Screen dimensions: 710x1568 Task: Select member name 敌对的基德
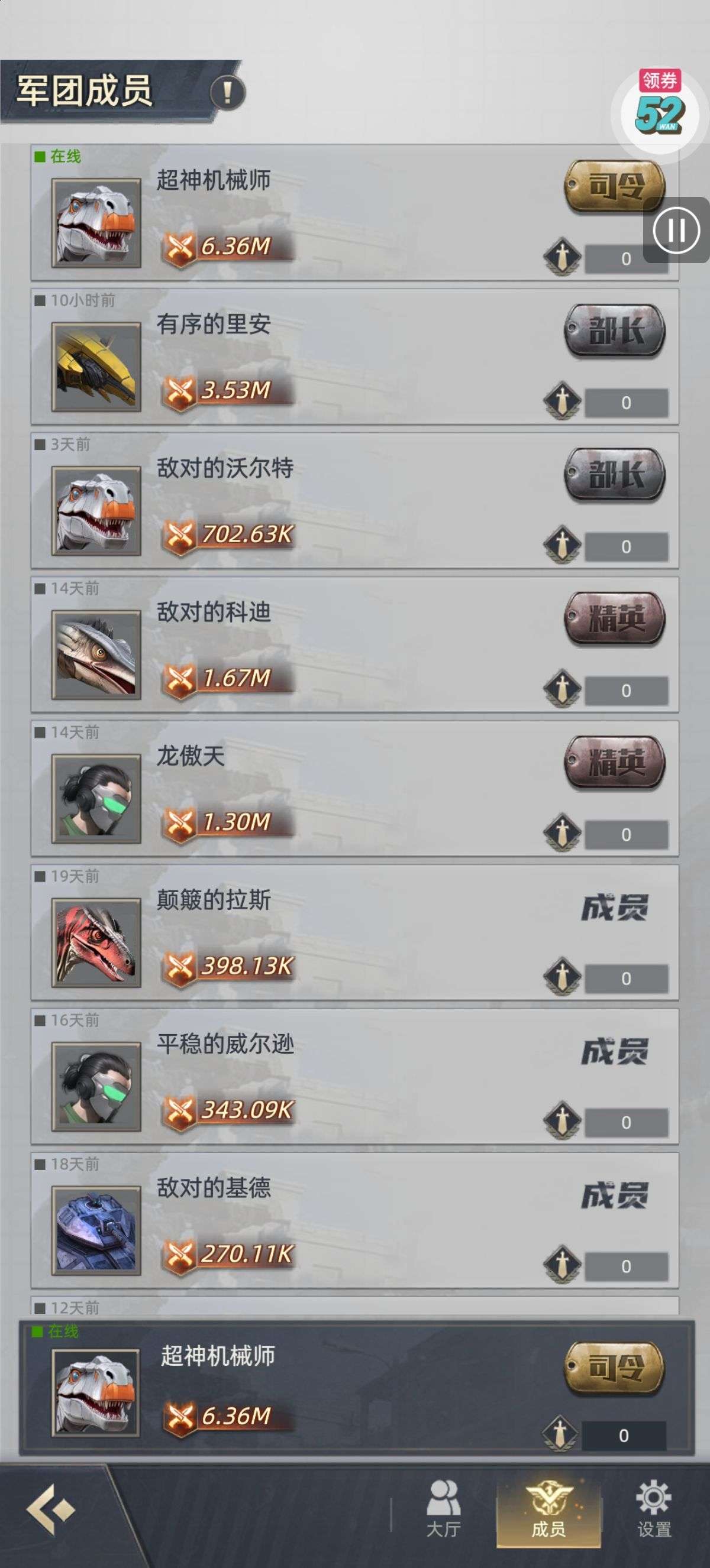[214, 1188]
